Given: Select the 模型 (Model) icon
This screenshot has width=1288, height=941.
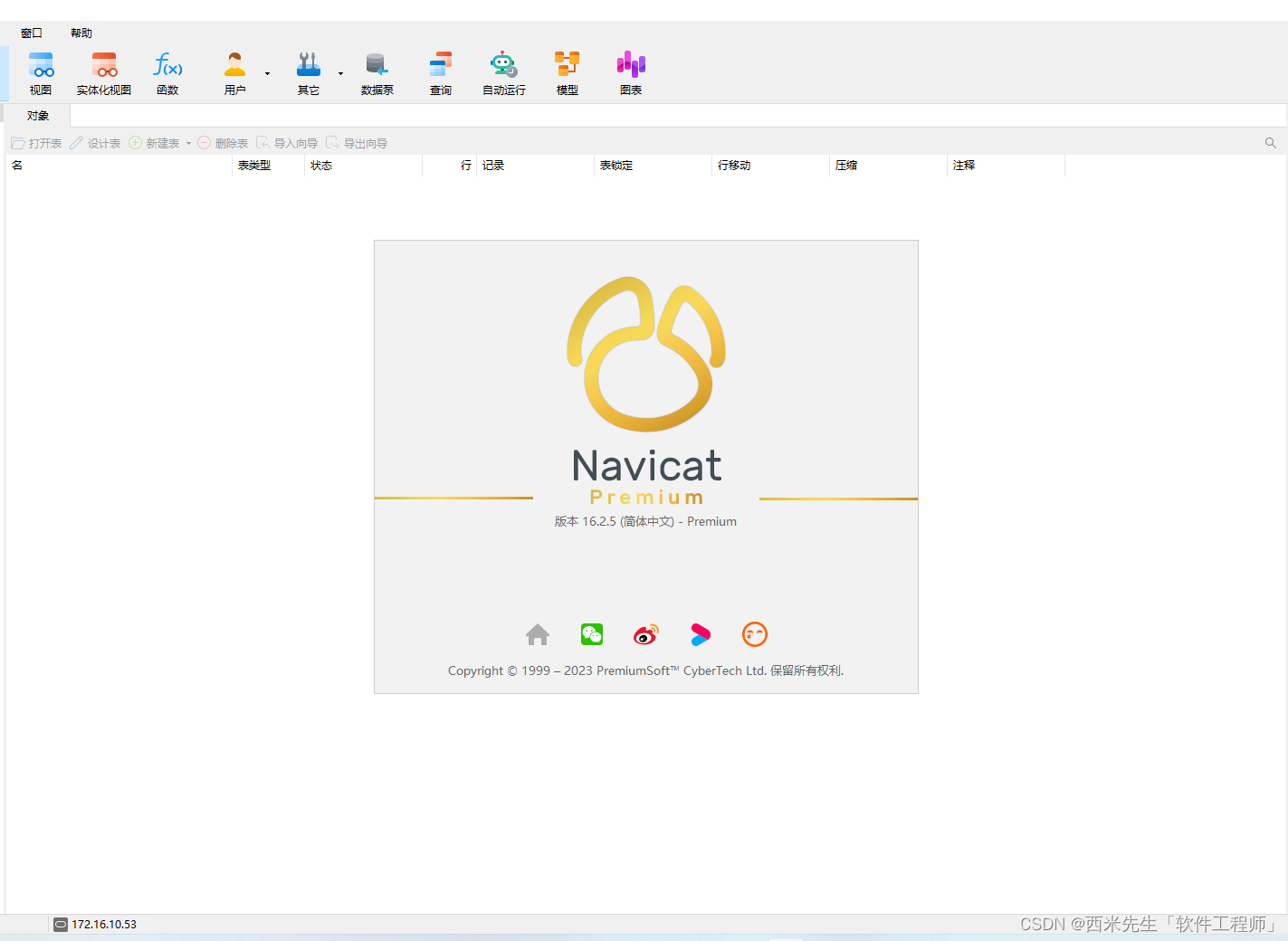Looking at the screenshot, I should pos(567,72).
